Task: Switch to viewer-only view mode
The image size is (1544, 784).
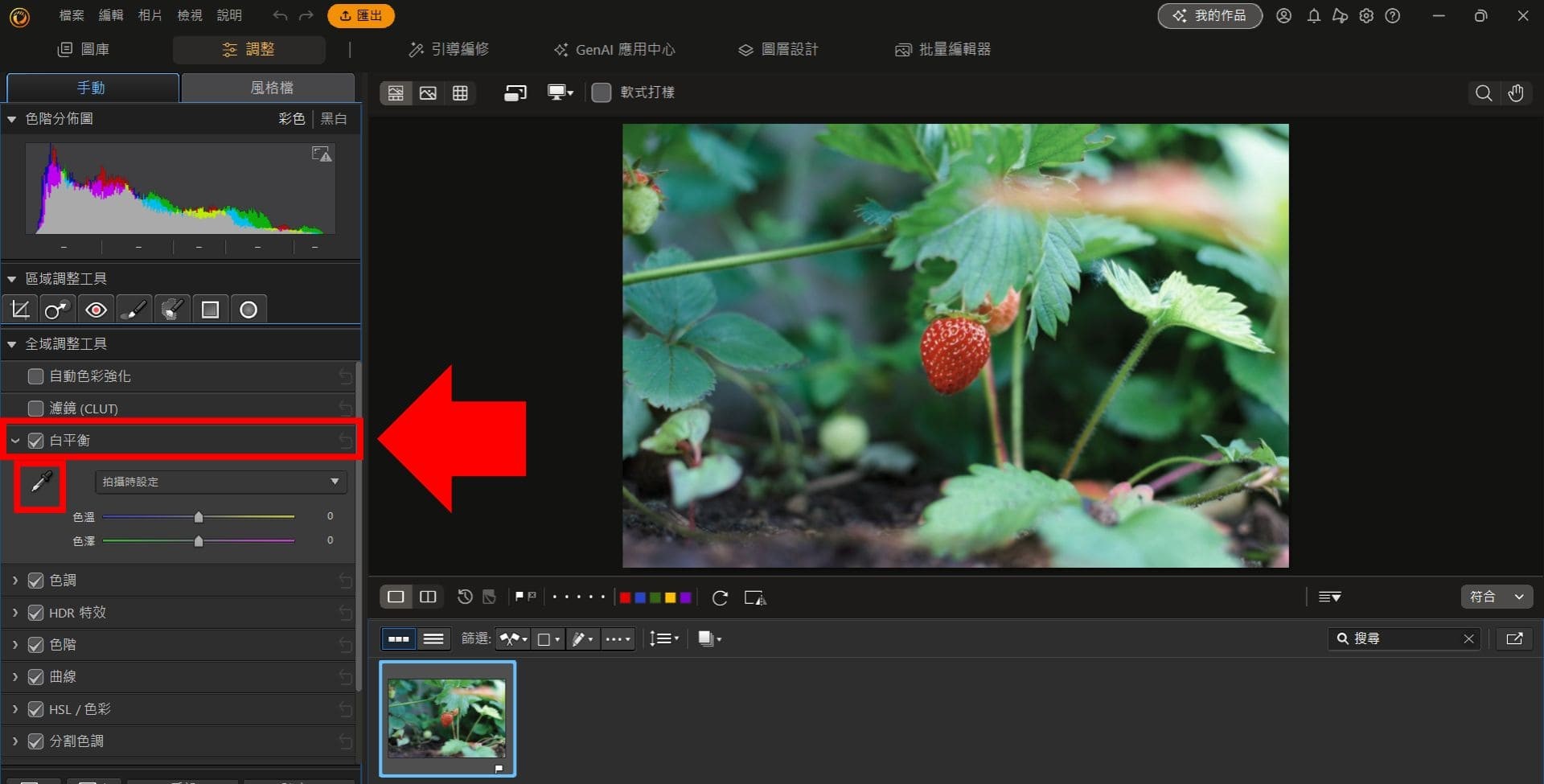Action: pyautogui.click(x=428, y=93)
